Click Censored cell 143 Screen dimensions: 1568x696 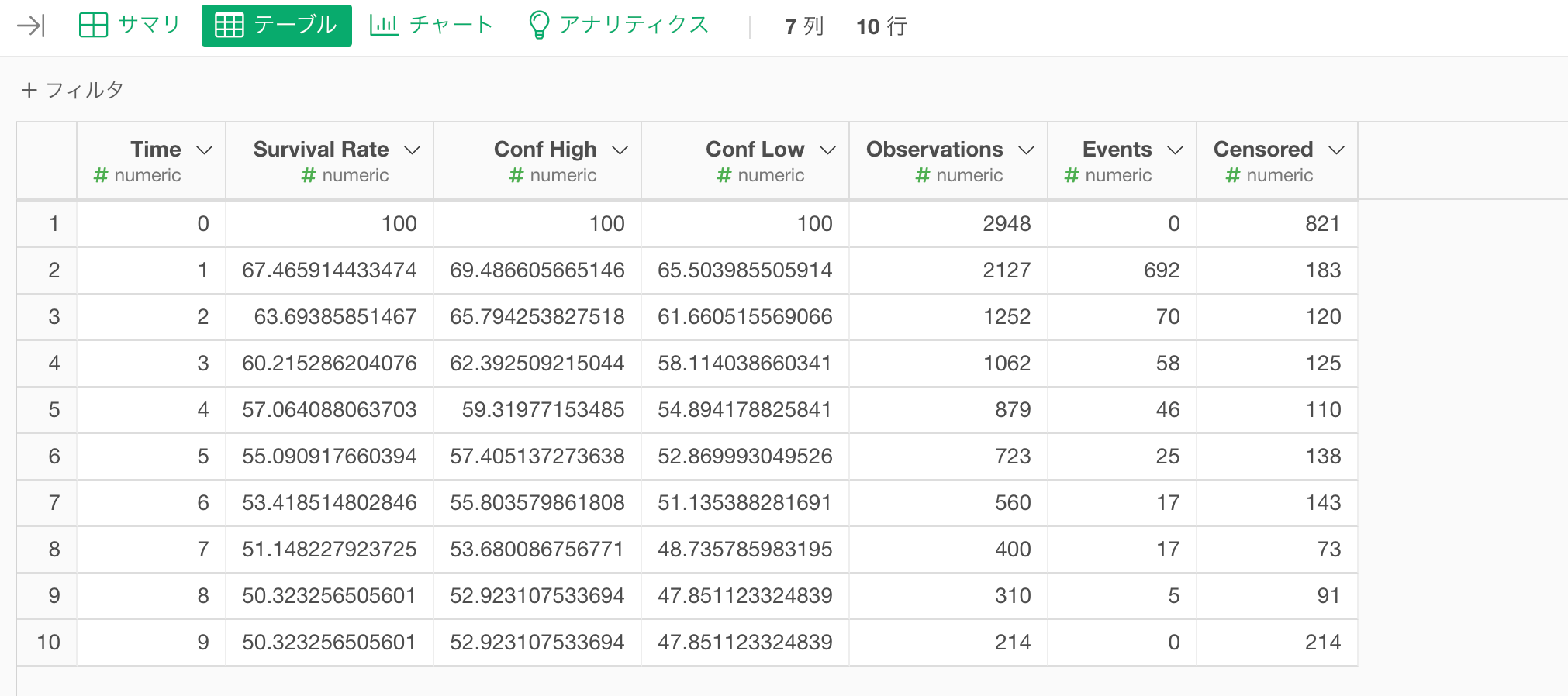click(1277, 503)
